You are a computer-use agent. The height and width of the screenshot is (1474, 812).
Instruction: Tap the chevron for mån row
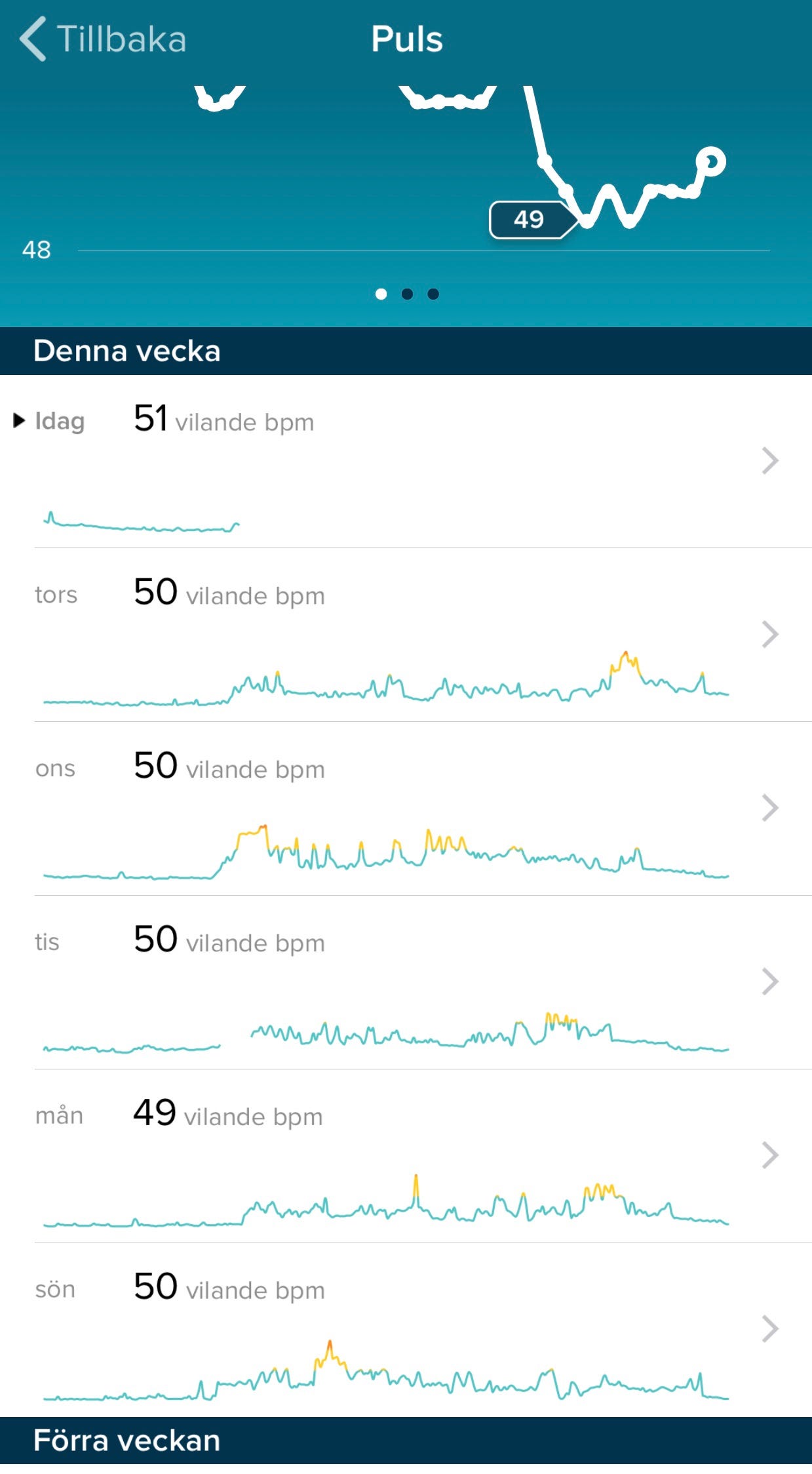click(x=770, y=1155)
